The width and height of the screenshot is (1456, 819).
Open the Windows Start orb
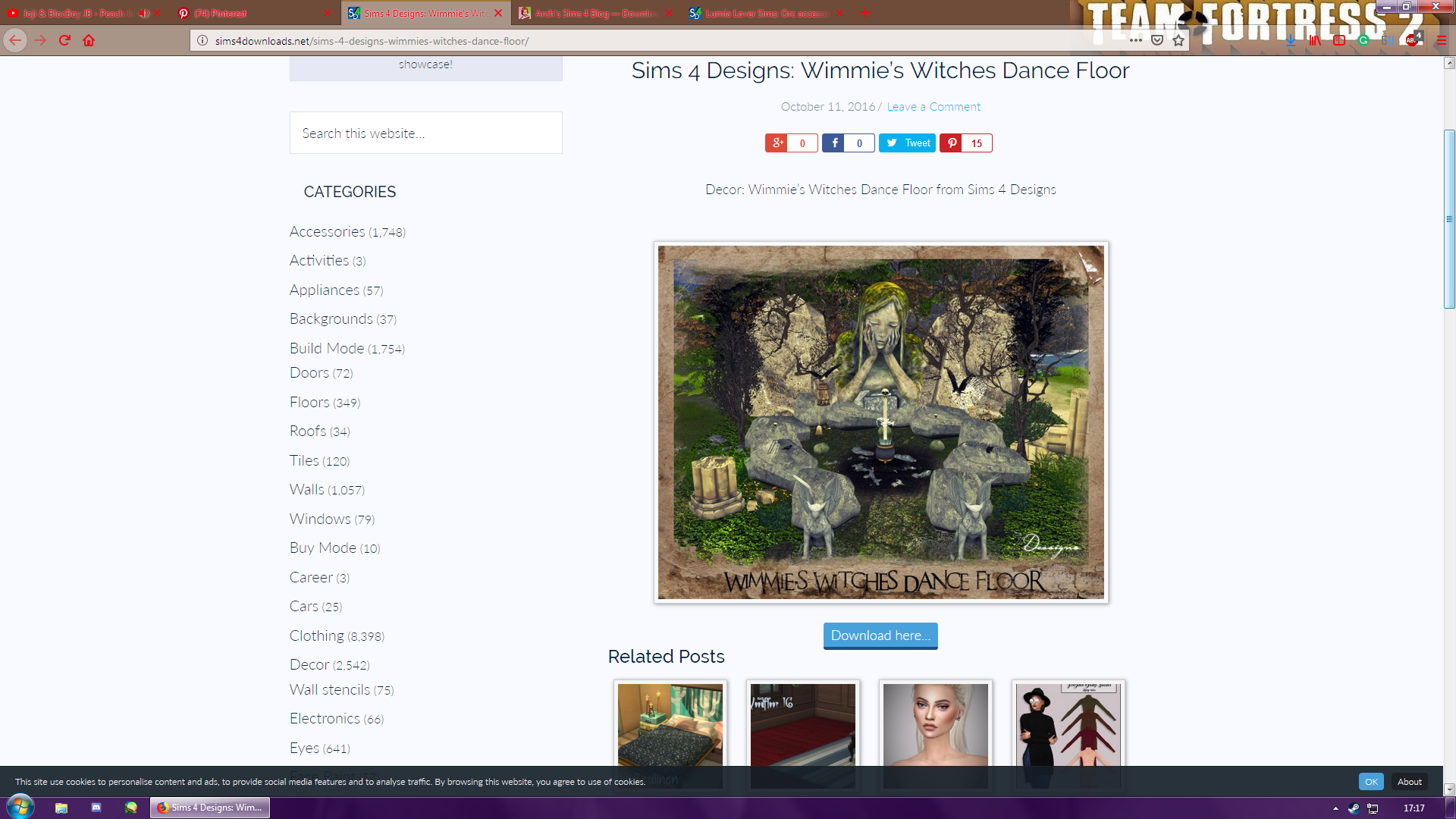point(20,807)
